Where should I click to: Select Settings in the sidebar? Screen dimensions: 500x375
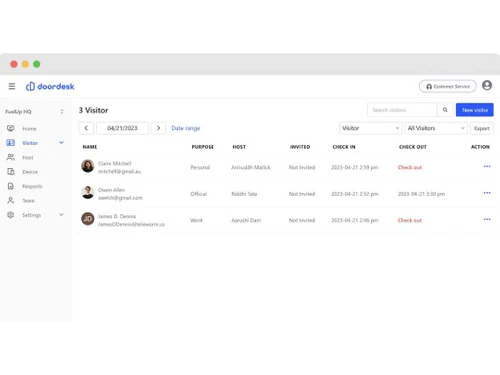click(32, 215)
